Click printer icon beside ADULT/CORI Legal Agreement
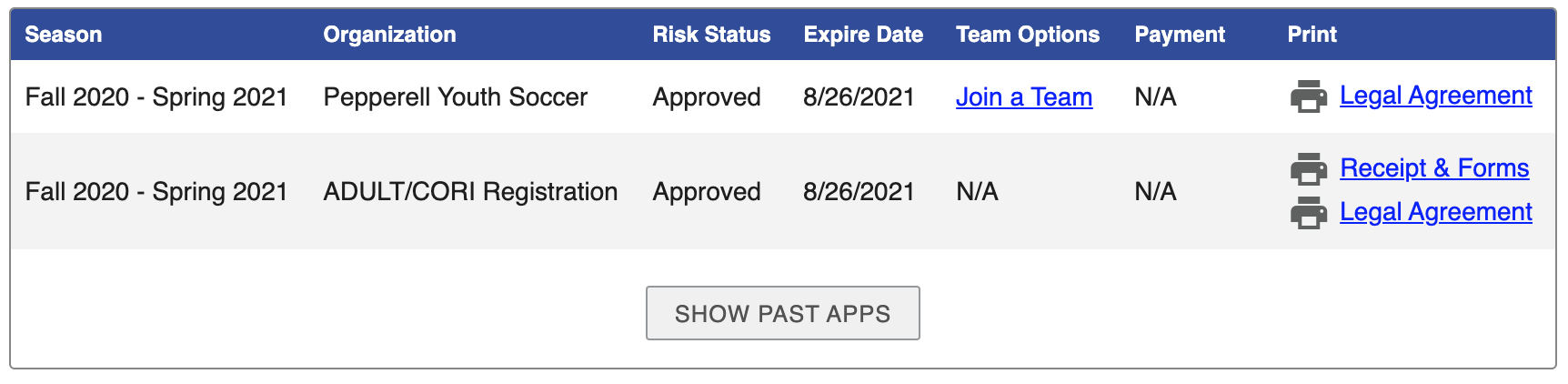Screen dimensions: 1568x384 [1308, 213]
